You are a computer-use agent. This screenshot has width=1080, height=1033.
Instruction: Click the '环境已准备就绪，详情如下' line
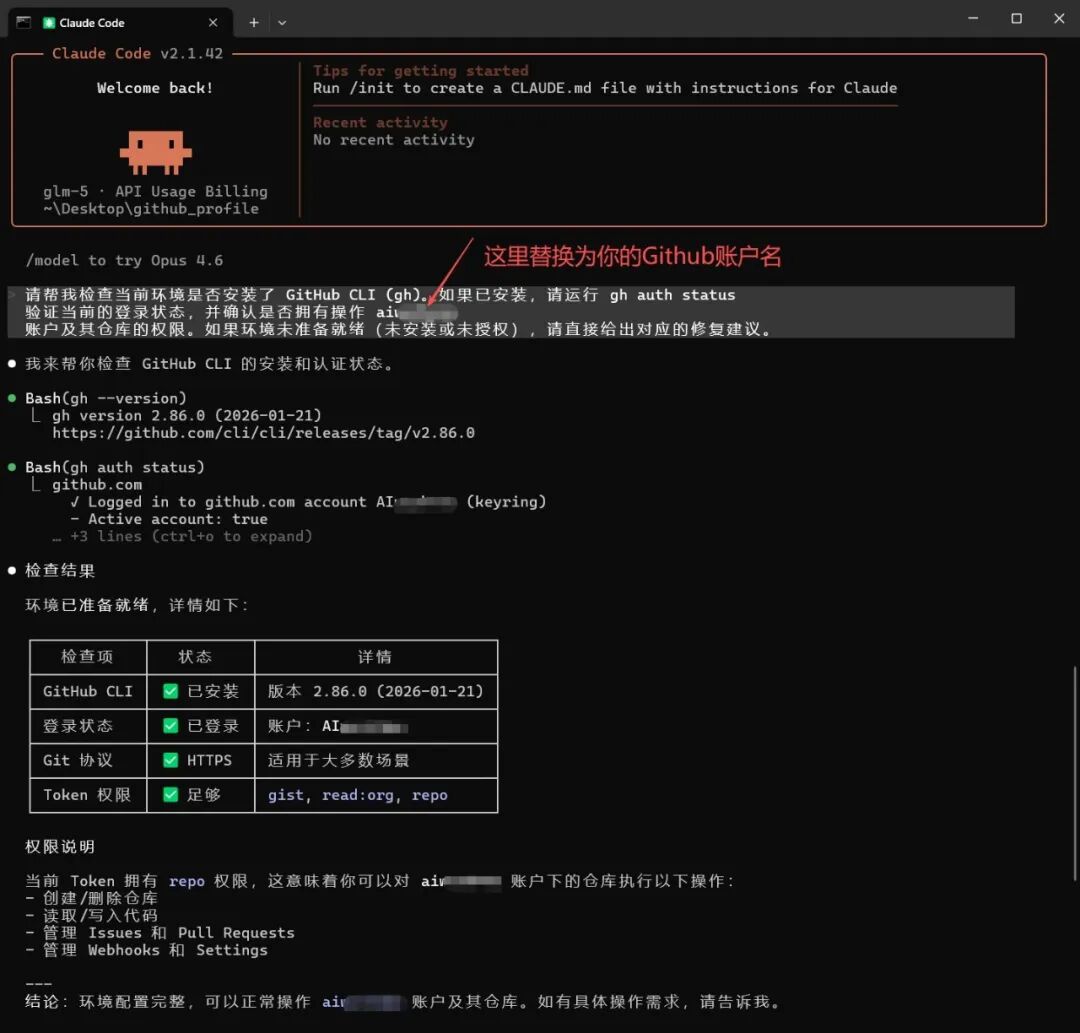pos(136,605)
